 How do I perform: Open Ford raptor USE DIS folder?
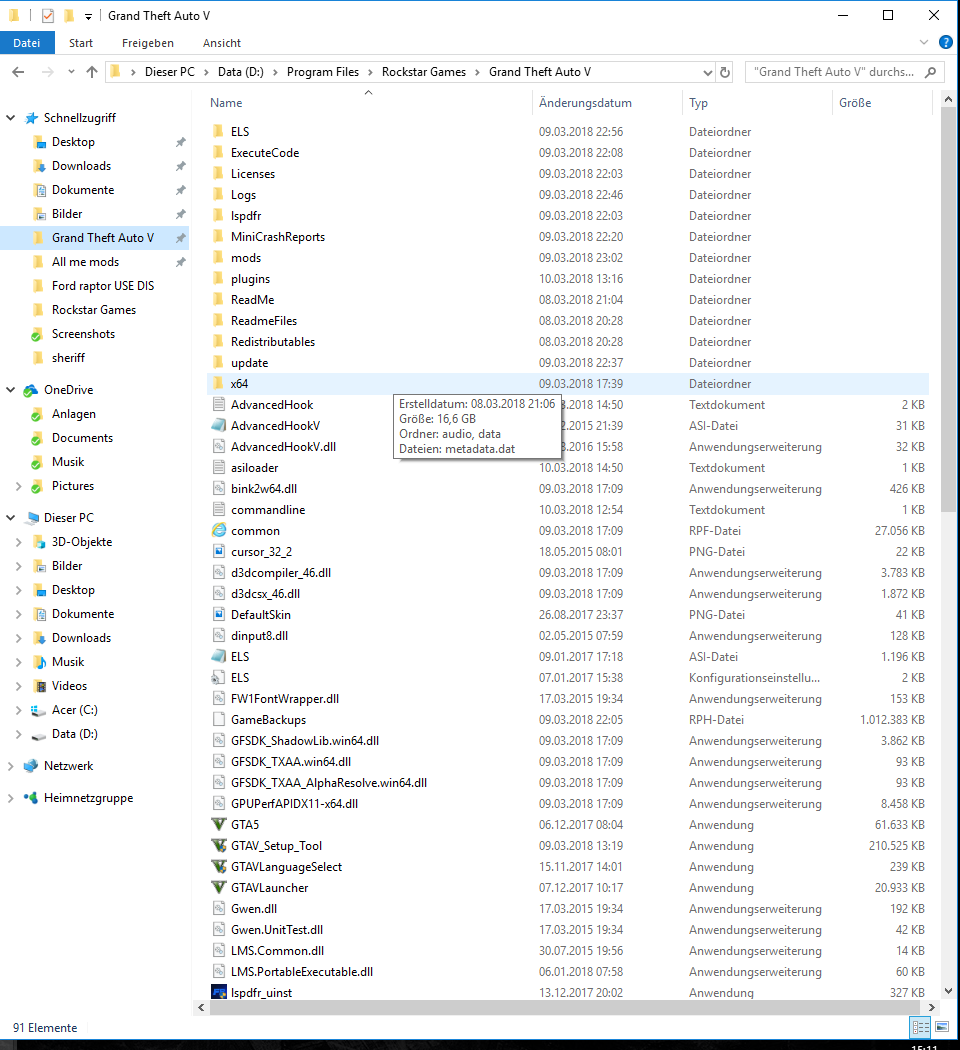click(103, 286)
